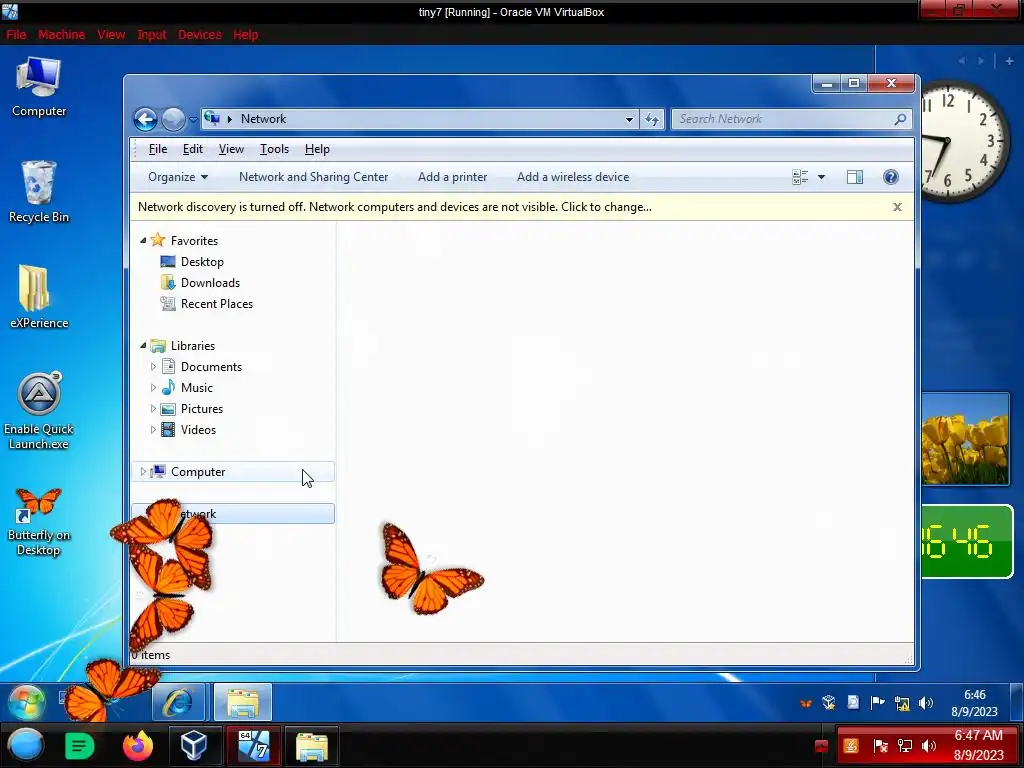Click the tulips picture gadget
Screen dimensions: 1024x768
pyautogui.click(x=965, y=439)
